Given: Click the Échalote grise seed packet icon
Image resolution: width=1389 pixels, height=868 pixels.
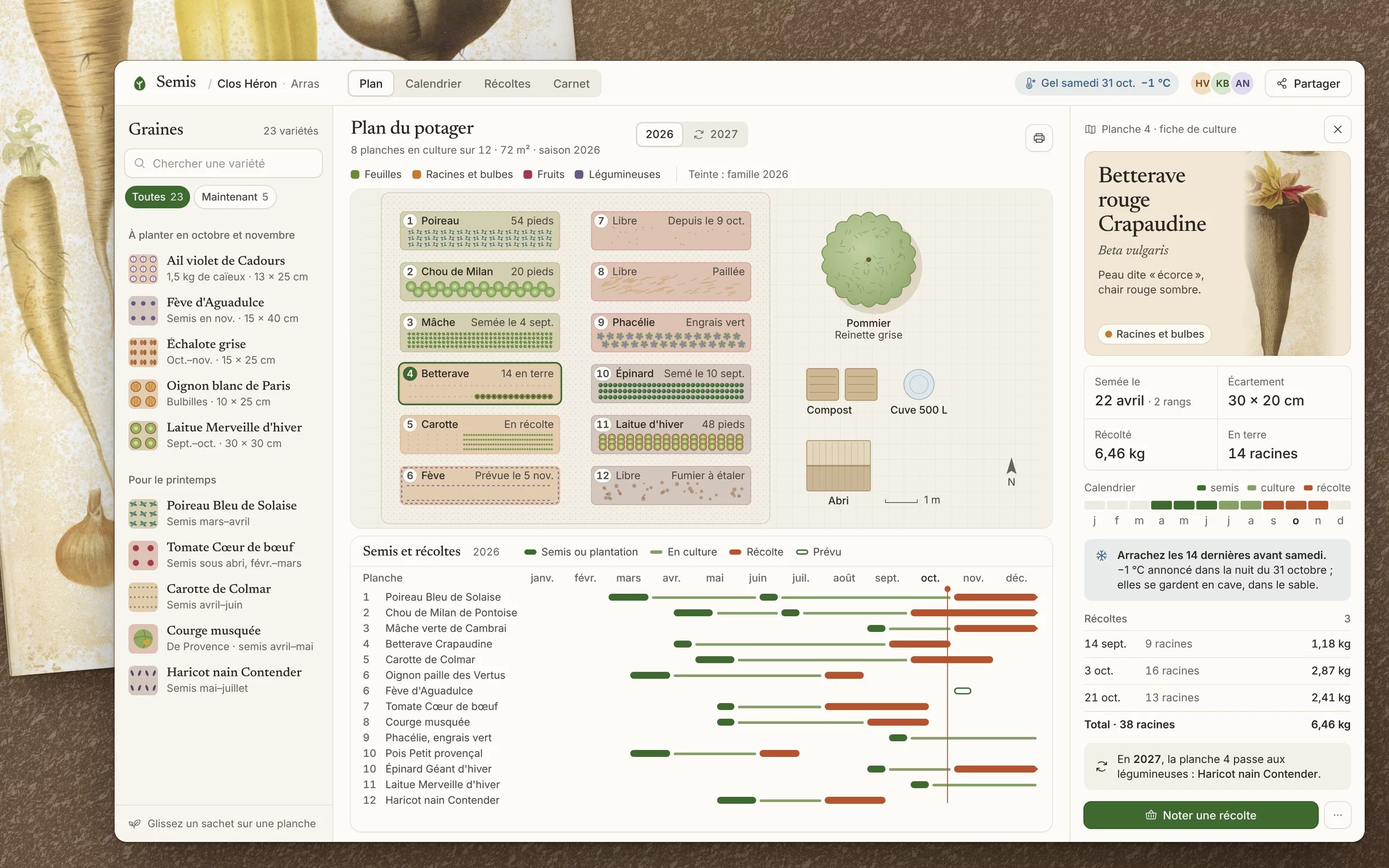Looking at the screenshot, I should [143, 352].
